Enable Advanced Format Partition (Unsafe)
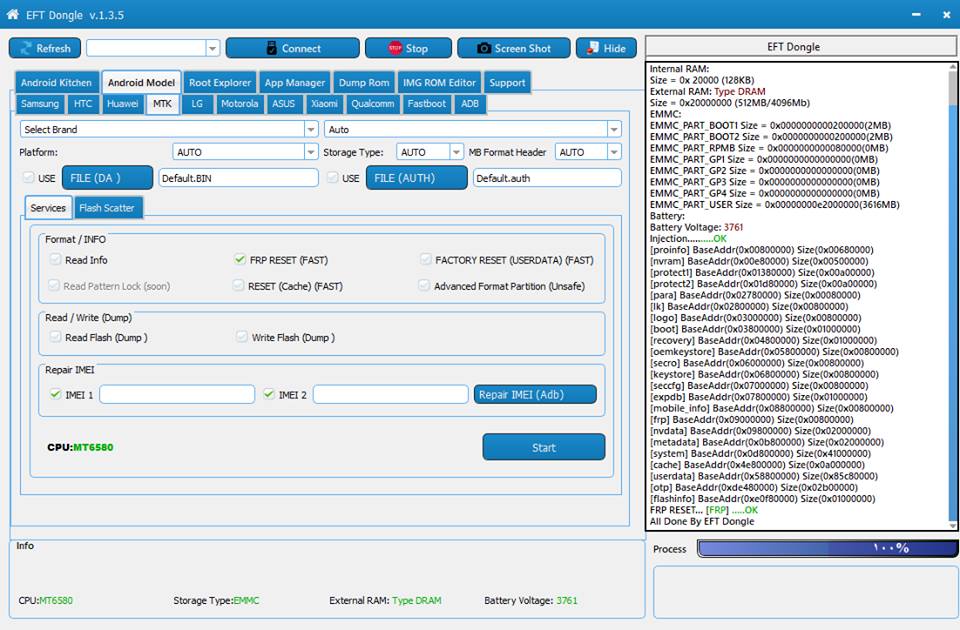The image size is (960, 630). click(424, 285)
